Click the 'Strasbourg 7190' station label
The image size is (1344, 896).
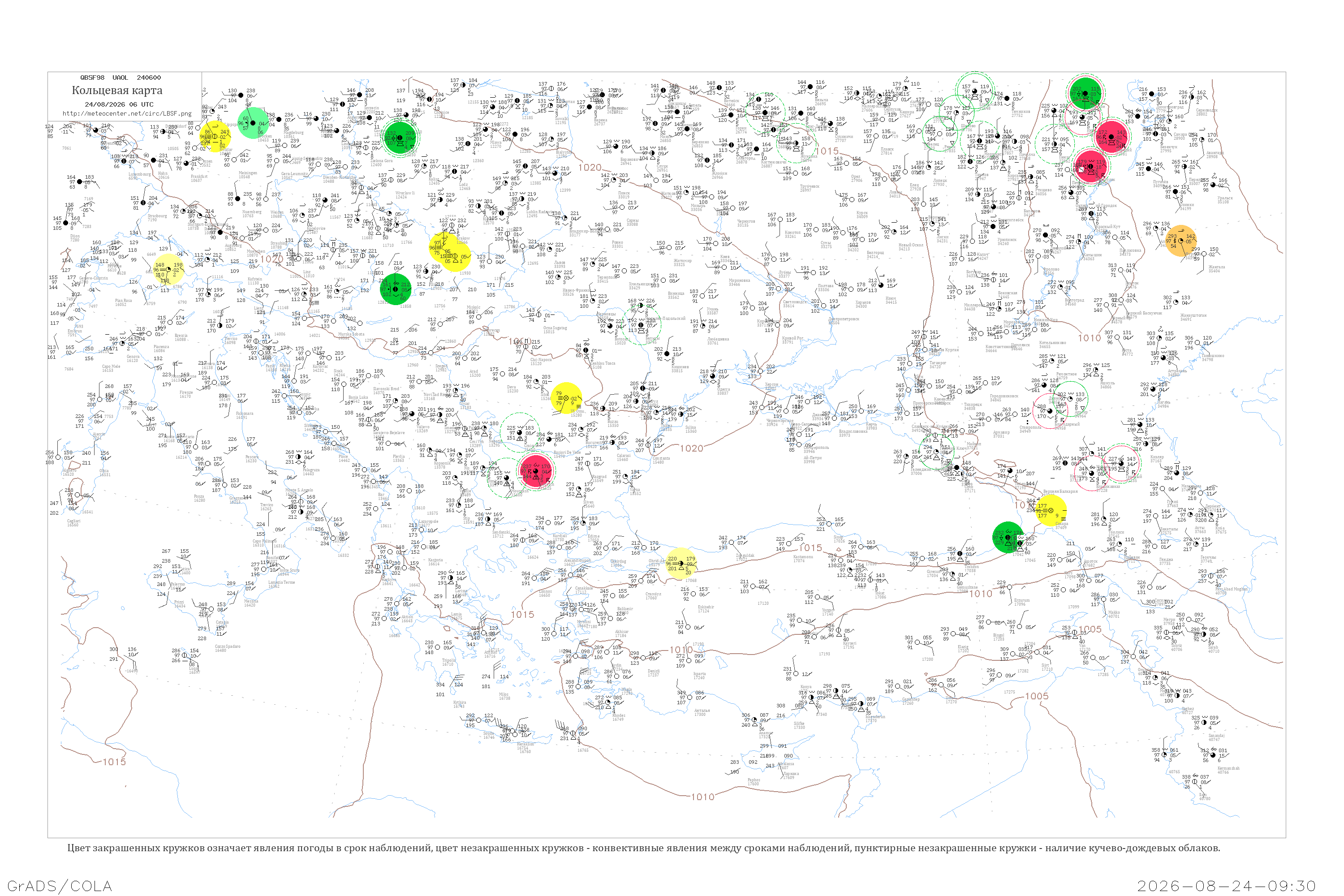point(157,218)
